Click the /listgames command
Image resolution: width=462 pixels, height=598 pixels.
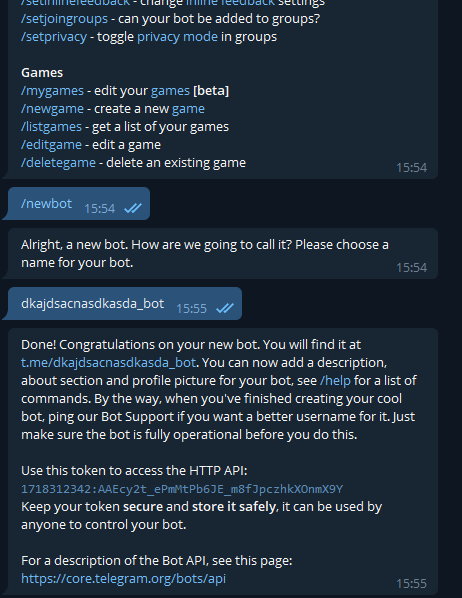[52, 127]
